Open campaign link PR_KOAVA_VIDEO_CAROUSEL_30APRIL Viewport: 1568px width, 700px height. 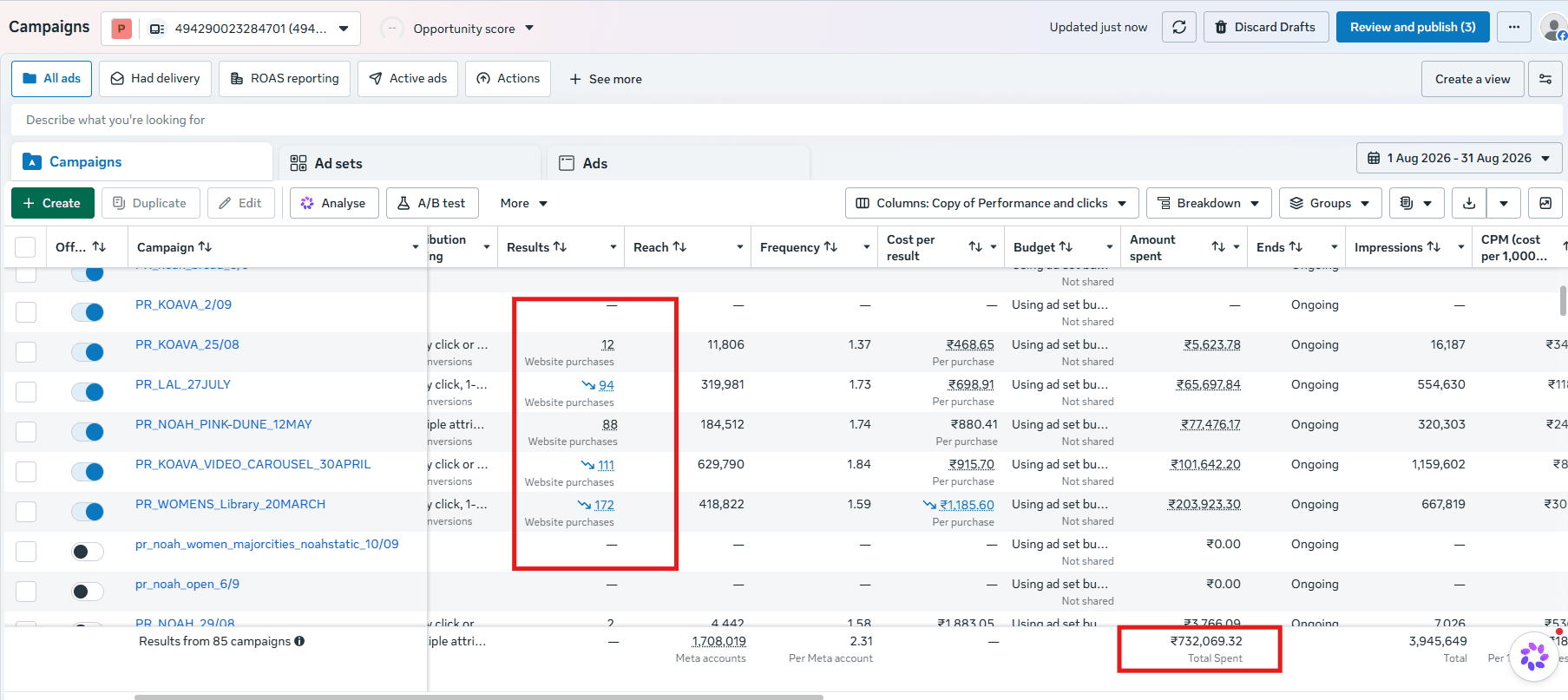point(253,464)
